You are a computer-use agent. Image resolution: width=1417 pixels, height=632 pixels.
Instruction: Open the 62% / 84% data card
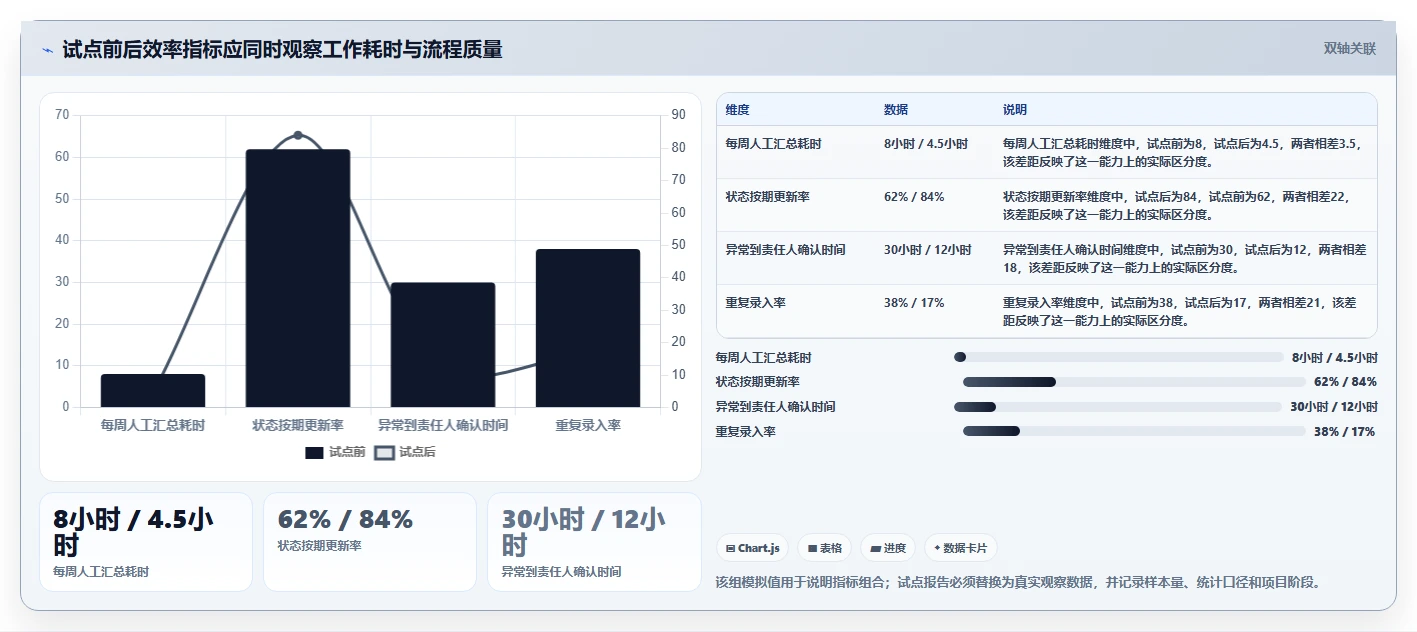[370, 542]
